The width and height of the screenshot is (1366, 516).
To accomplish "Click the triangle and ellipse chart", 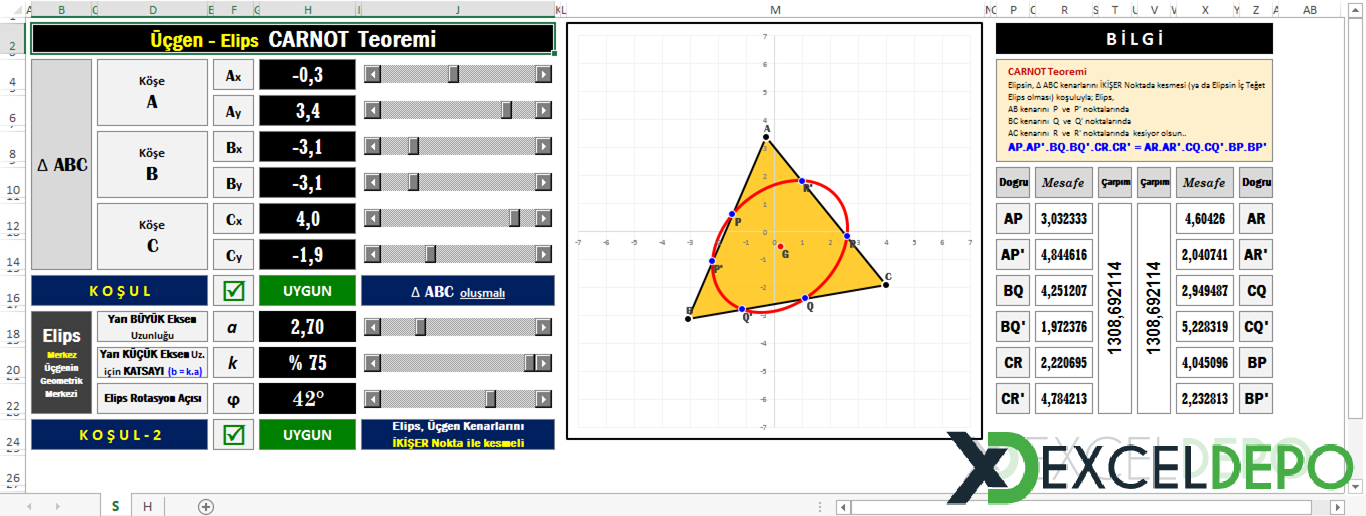I will [774, 232].
